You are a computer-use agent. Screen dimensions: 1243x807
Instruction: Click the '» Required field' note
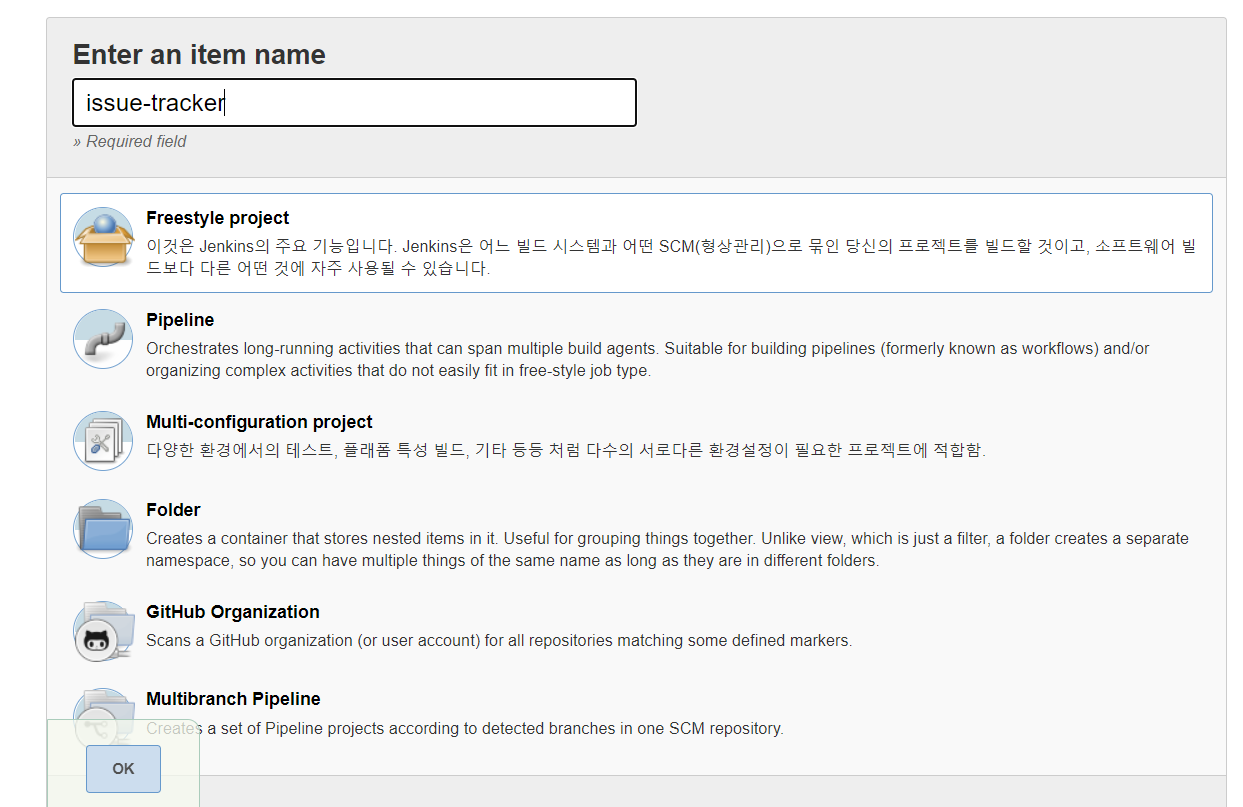pos(130,141)
